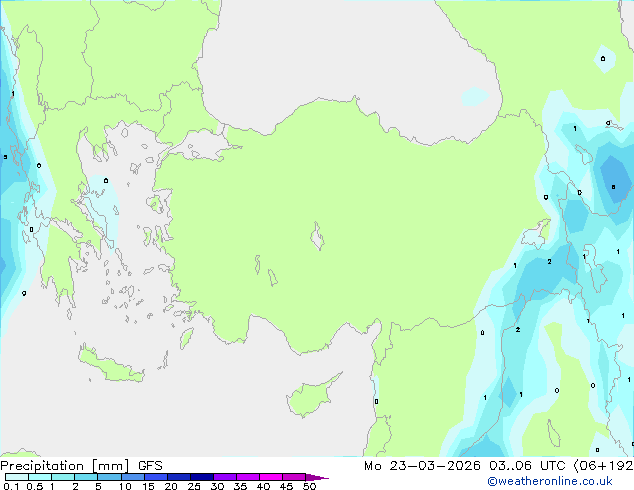Click the 0.1–0.5 mm lightest cyan legend swatch

click(x=17, y=477)
